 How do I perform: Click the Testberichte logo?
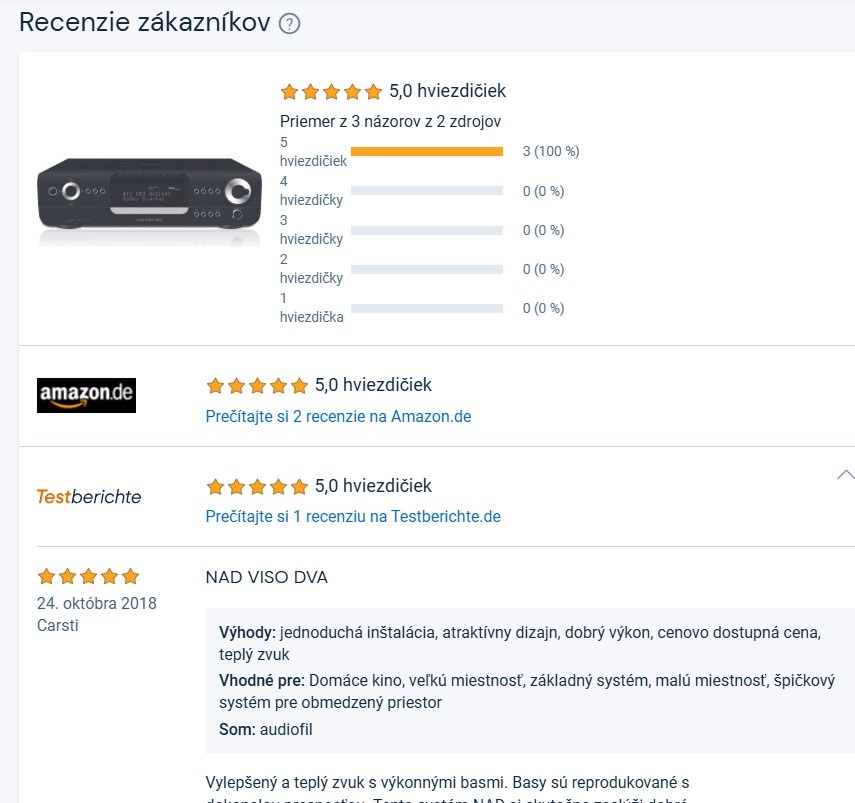[x=89, y=497]
